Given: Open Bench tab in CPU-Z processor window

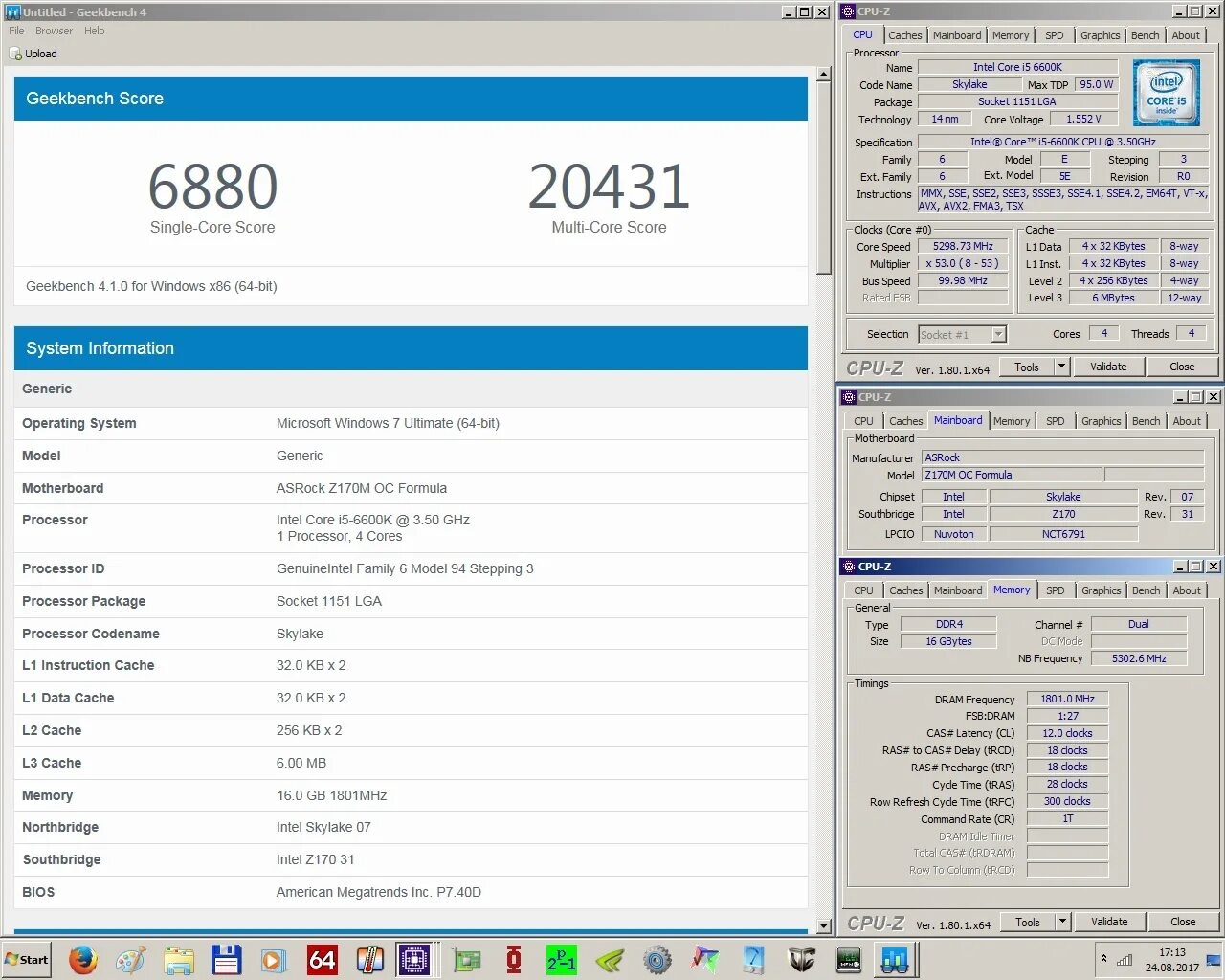Looking at the screenshot, I should 1145,35.
